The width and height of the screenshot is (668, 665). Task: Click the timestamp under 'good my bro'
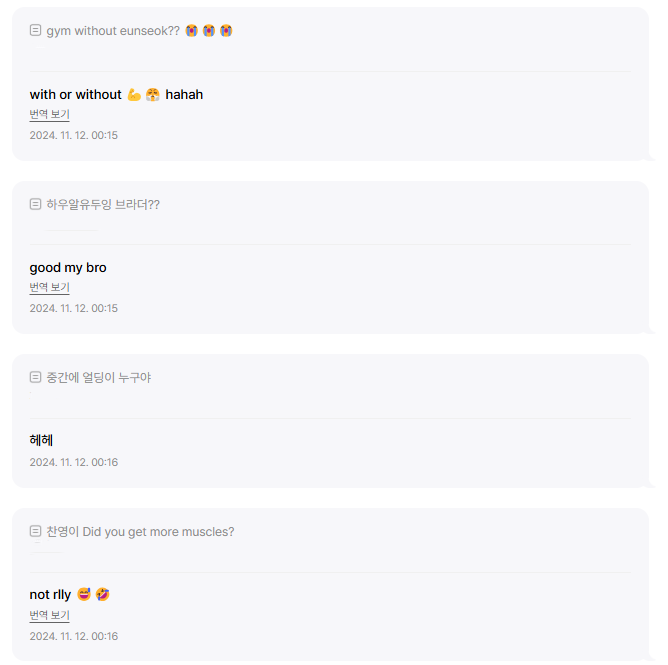pos(73,308)
